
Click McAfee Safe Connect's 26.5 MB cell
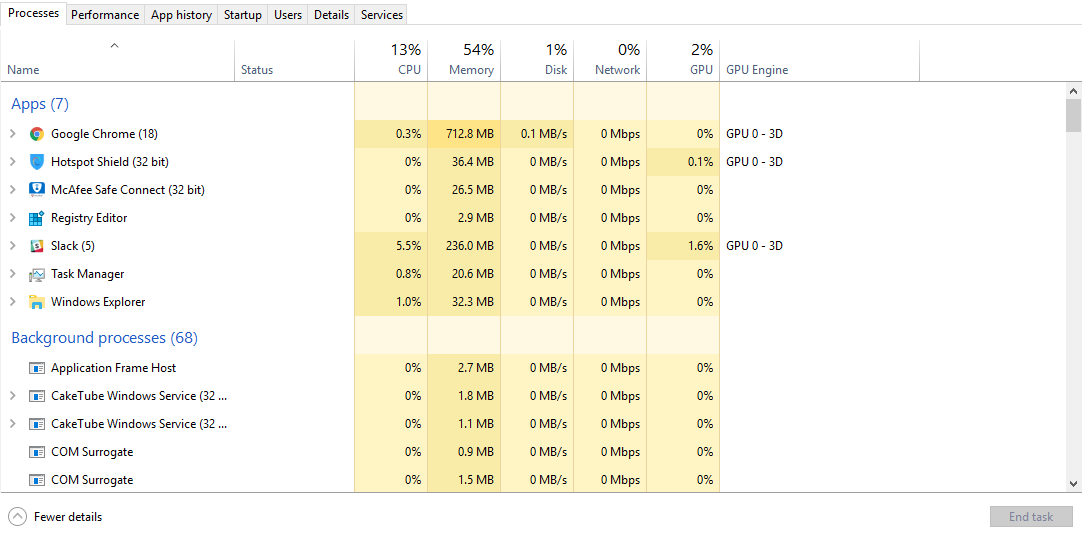(464, 190)
